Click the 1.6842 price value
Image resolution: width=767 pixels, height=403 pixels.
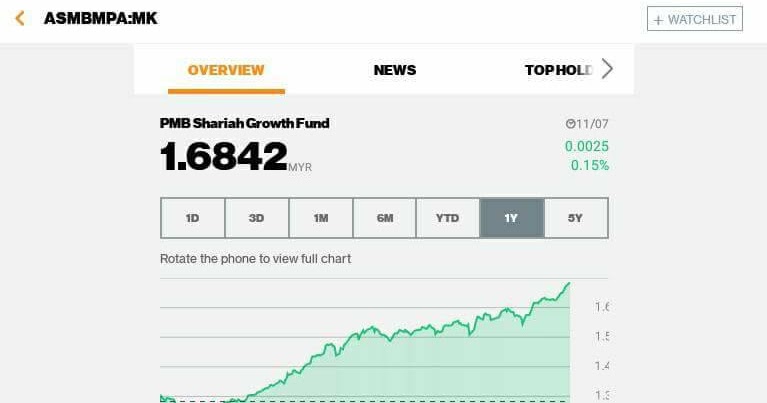224,156
